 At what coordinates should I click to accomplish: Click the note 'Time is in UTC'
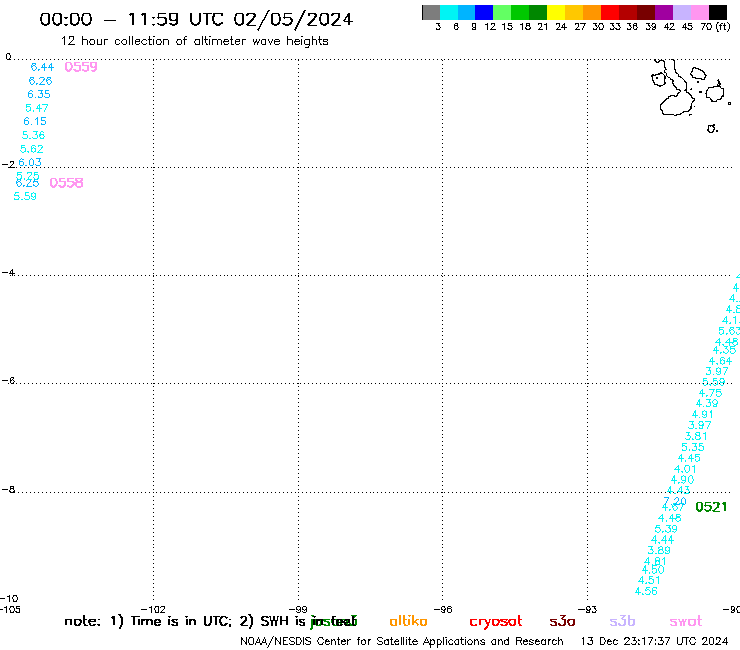point(181,621)
